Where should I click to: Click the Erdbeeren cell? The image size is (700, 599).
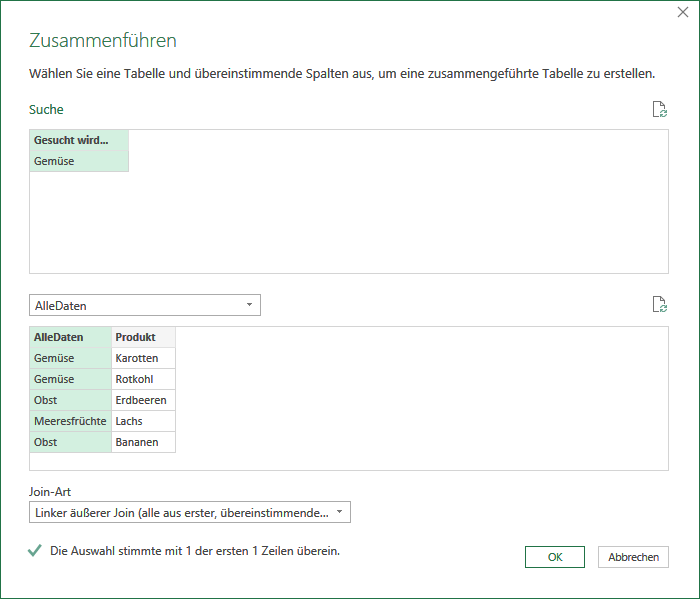(143, 400)
